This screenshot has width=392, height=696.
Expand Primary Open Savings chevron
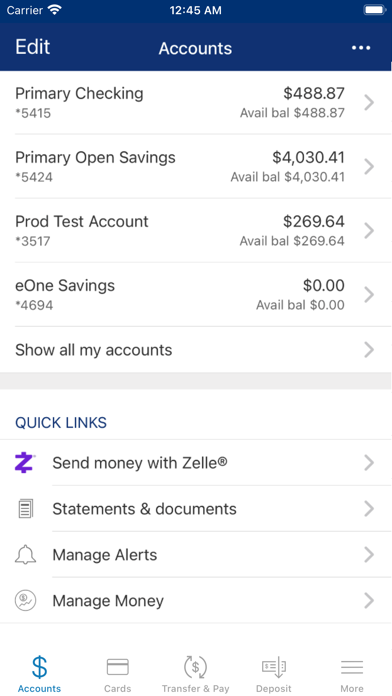tap(369, 167)
